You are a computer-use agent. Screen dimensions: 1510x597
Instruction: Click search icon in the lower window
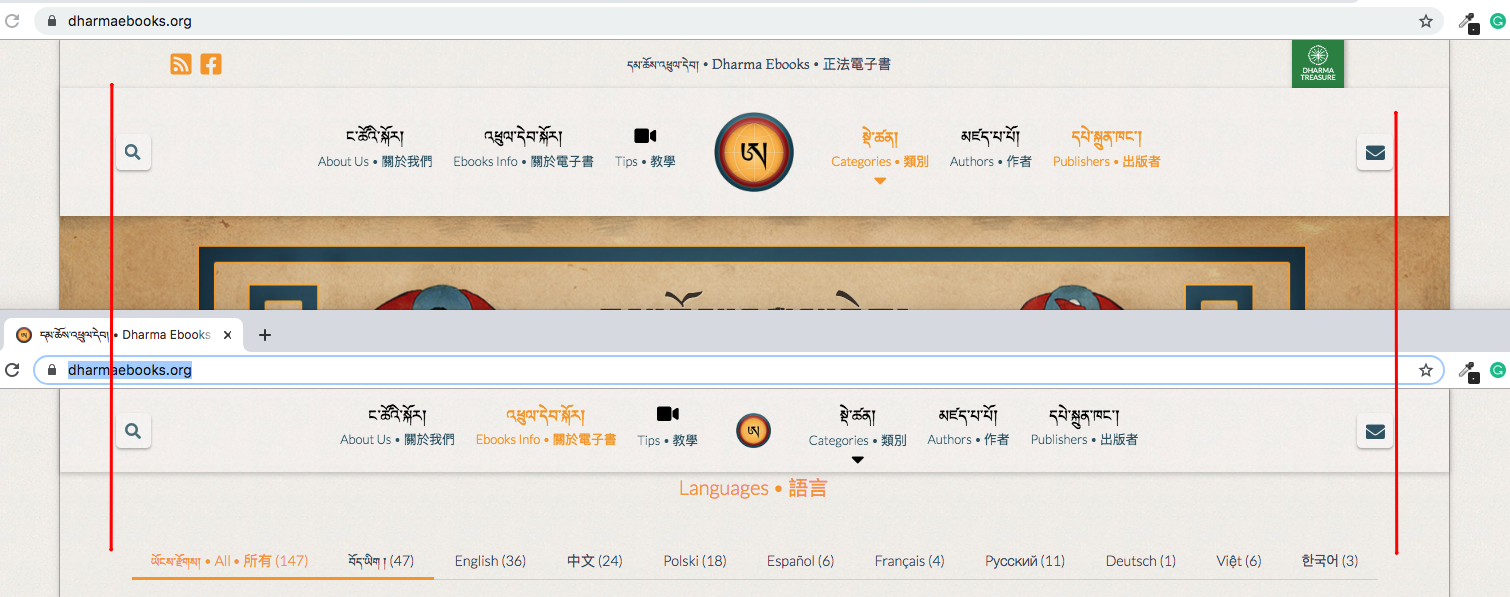(x=133, y=431)
